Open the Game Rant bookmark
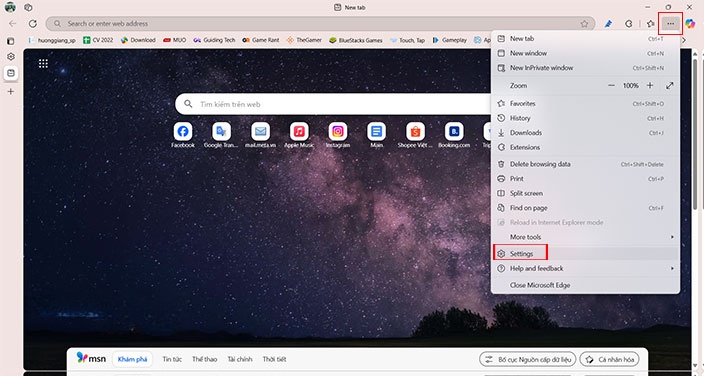704x376 pixels. (261, 40)
